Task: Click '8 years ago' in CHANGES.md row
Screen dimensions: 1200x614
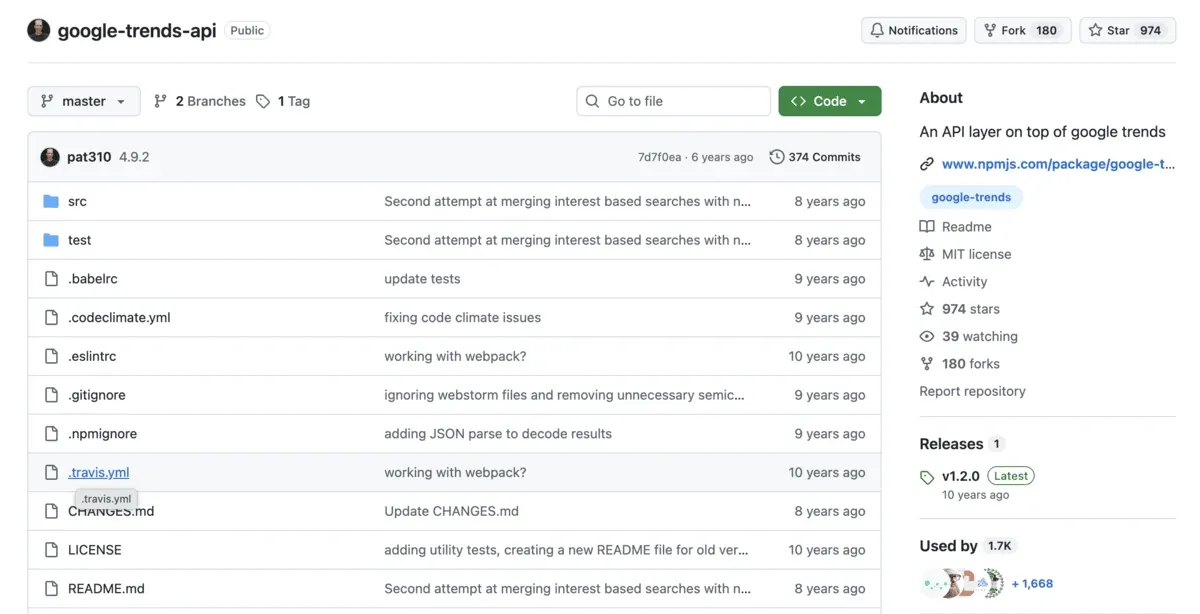Action: 830,511
